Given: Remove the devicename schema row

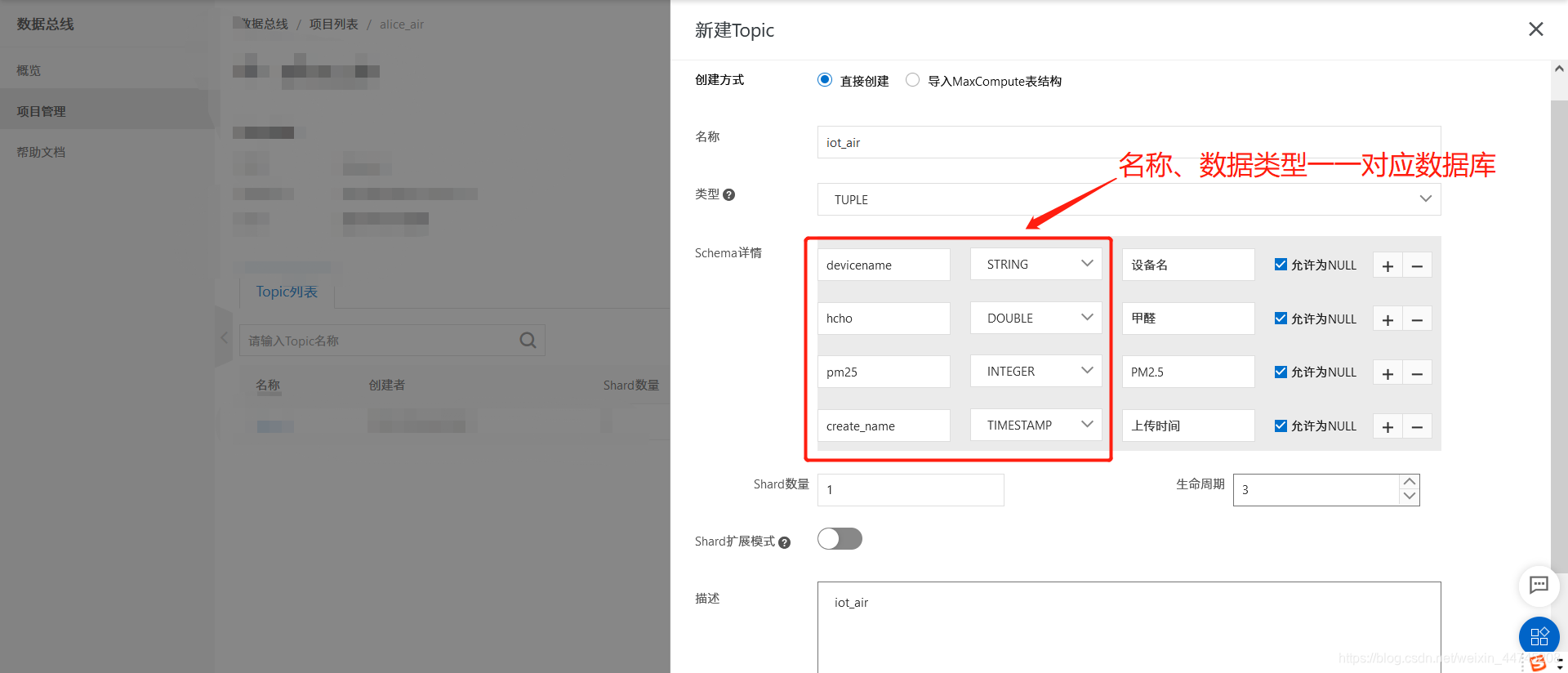Looking at the screenshot, I should (x=1417, y=265).
